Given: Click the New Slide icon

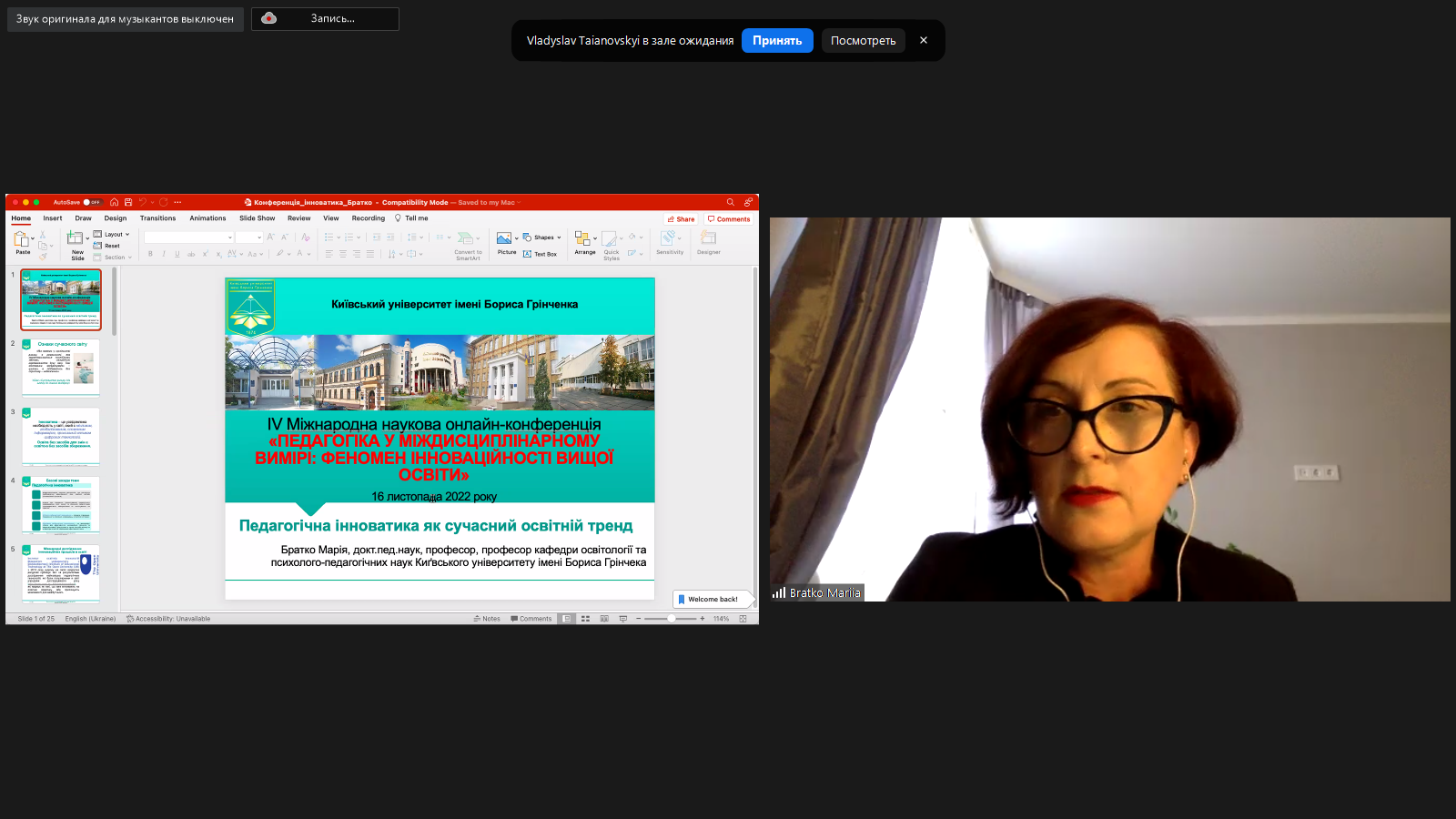Looking at the screenshot, I should click(76, 238).
